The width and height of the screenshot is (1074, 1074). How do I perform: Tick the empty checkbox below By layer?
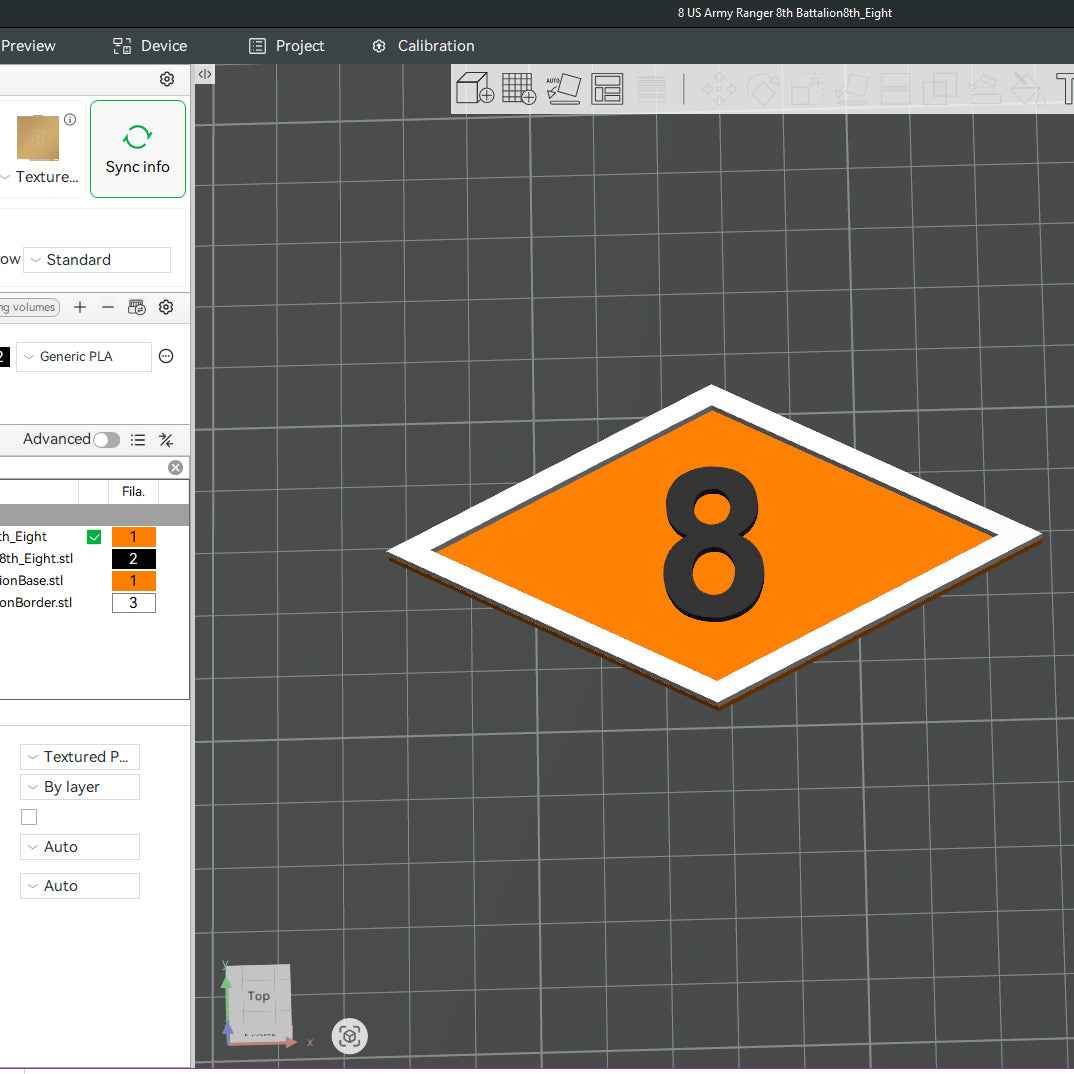29,817
